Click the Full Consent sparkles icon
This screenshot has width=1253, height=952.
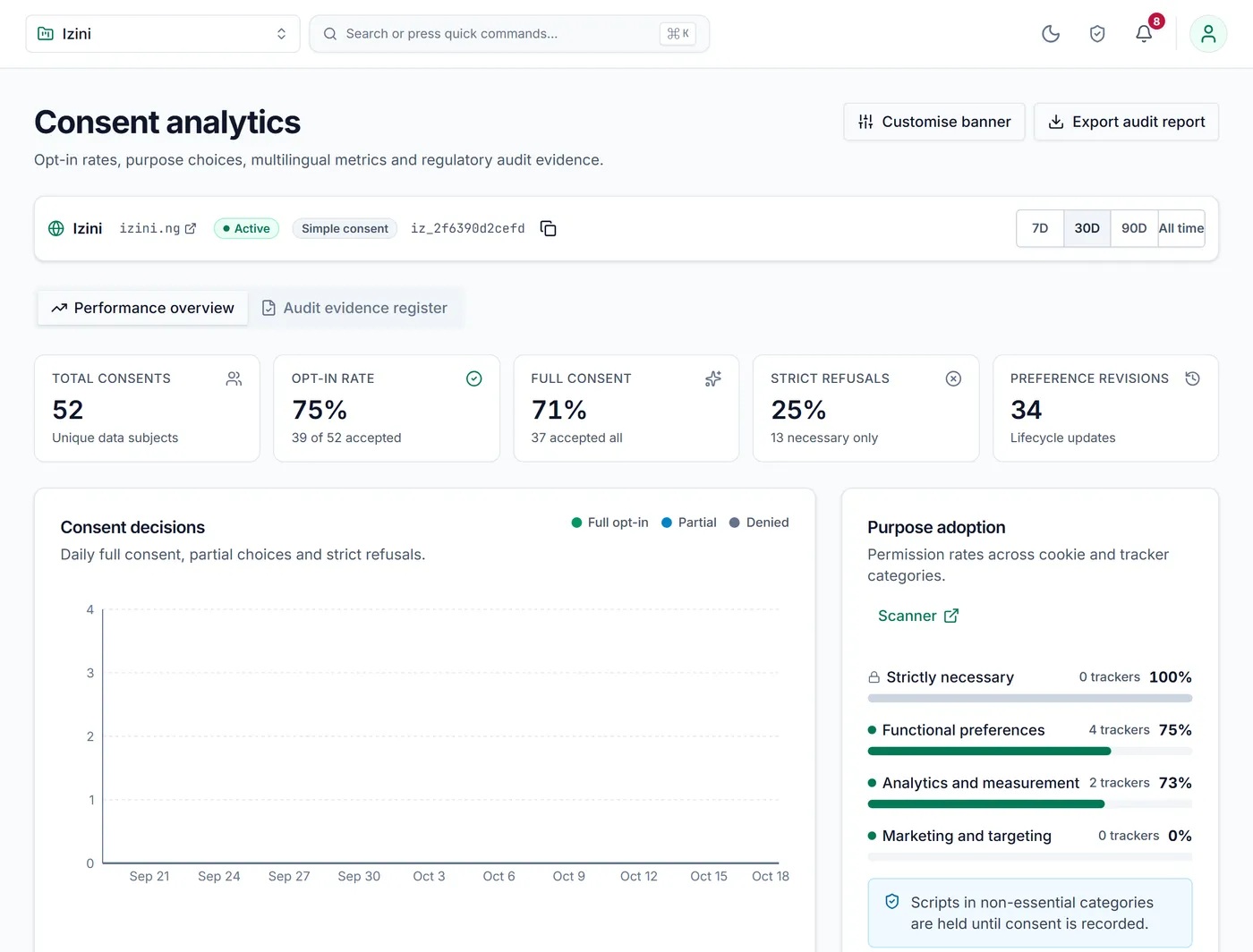pyautogui.click(x=713, y=378)
